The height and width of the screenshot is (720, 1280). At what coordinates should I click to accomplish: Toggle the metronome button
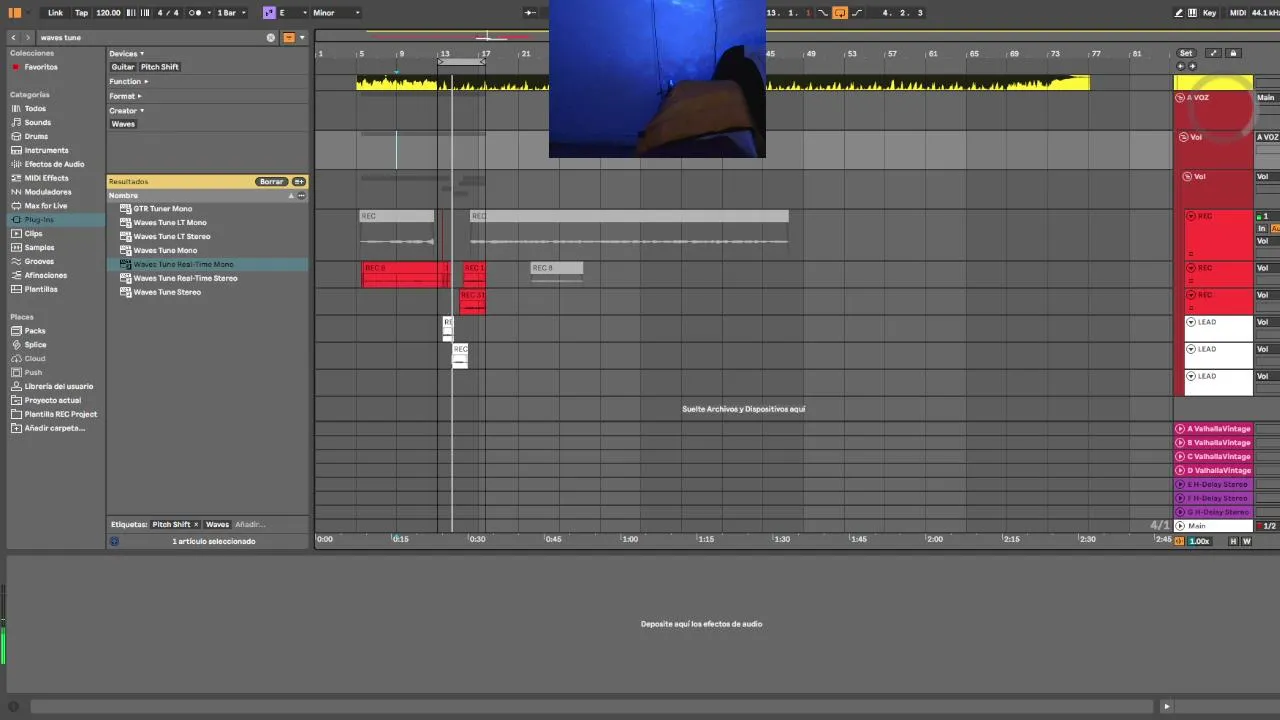[195, 13]
